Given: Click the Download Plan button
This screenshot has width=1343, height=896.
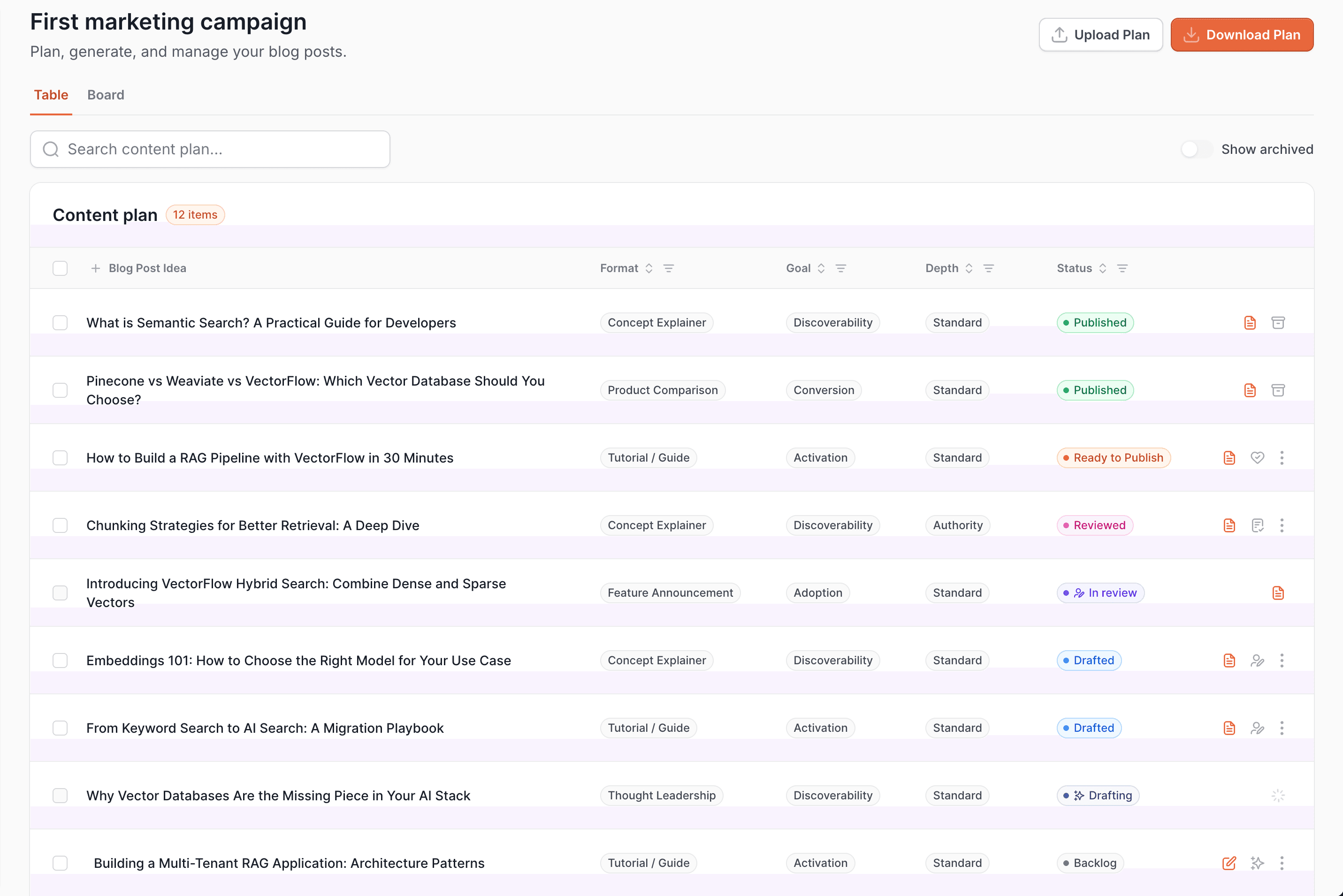Looking at the screenshot, I should [x=1241, y=34].
